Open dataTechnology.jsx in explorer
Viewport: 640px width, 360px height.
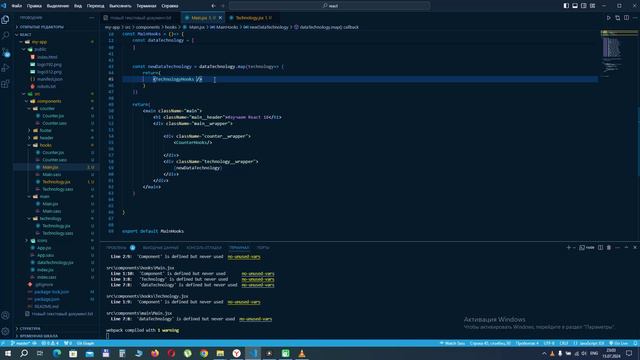coord(55,263)
